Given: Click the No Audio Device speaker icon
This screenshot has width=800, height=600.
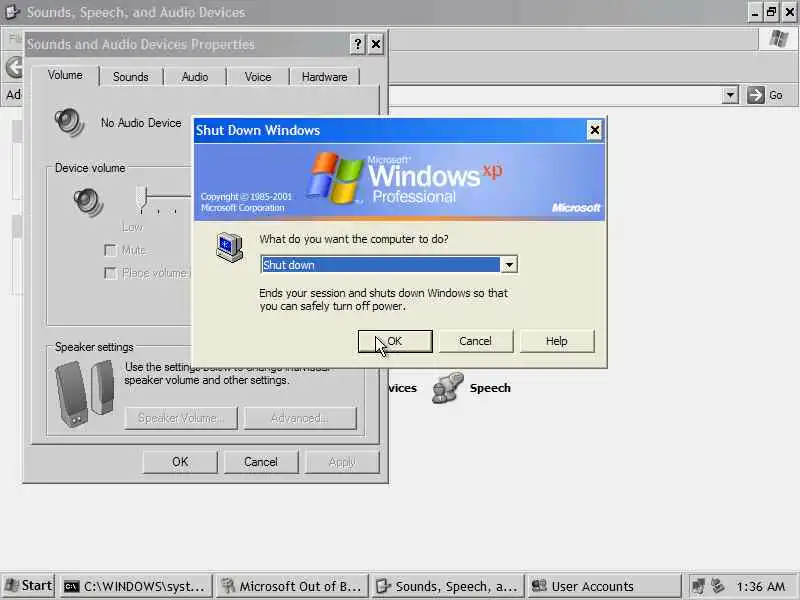Looking at the screenshot, I should tap(69, 123).
